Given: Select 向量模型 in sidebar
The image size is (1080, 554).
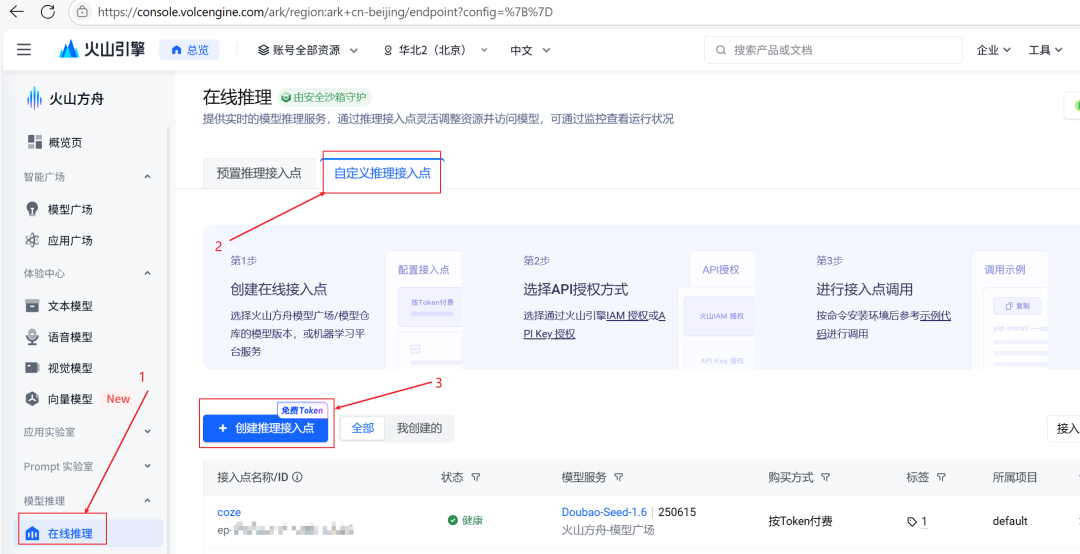Looking at the screenshot, I should 70,399.
